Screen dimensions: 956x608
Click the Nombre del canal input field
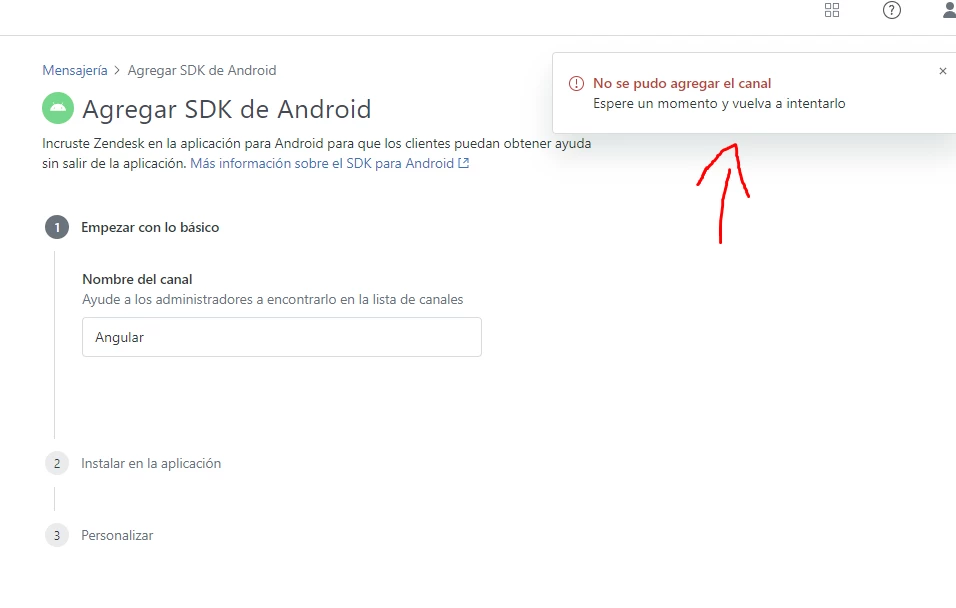(282, 337)
